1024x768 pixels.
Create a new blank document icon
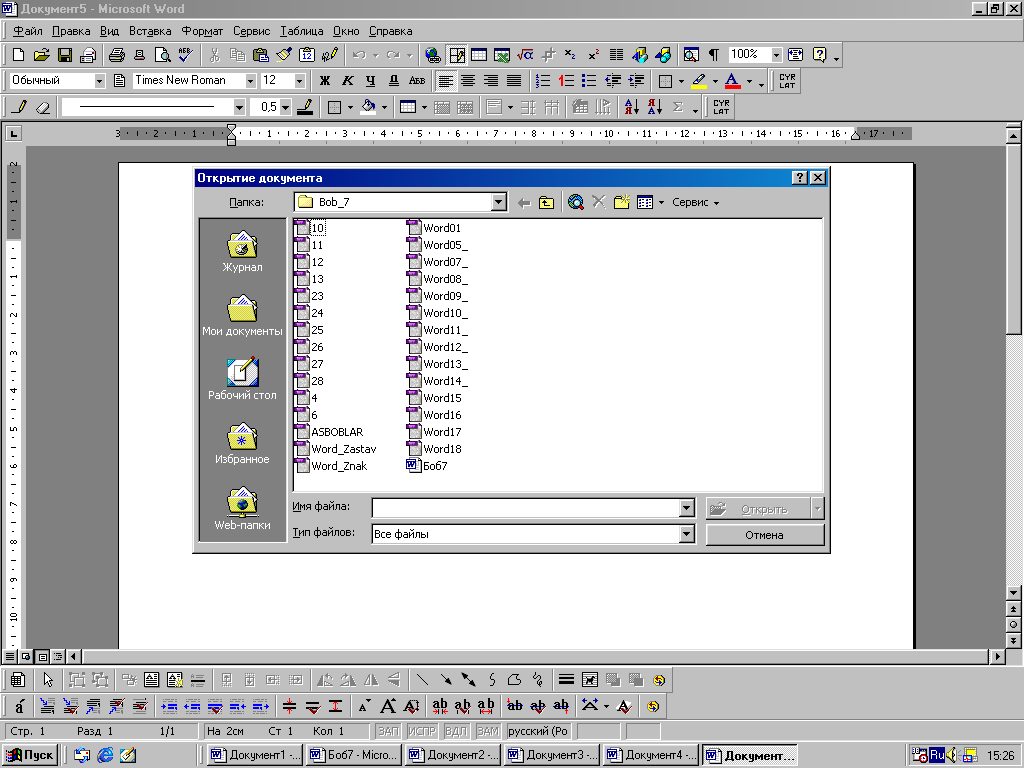[x=19, y=55]
